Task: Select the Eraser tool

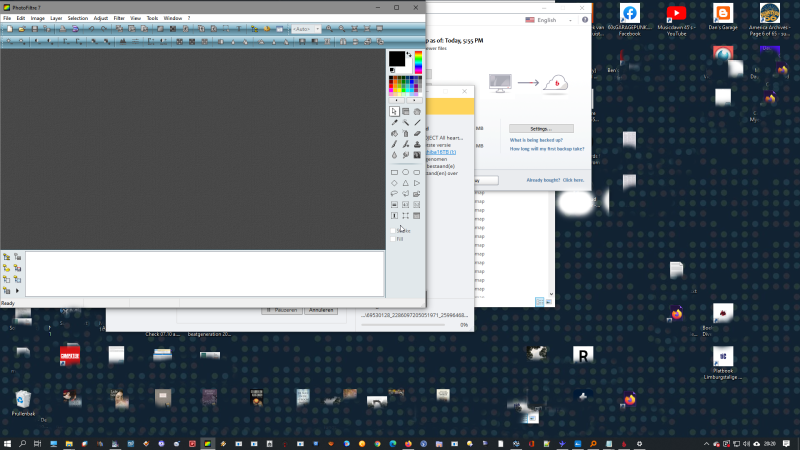Action: click(x=416, y=133)
